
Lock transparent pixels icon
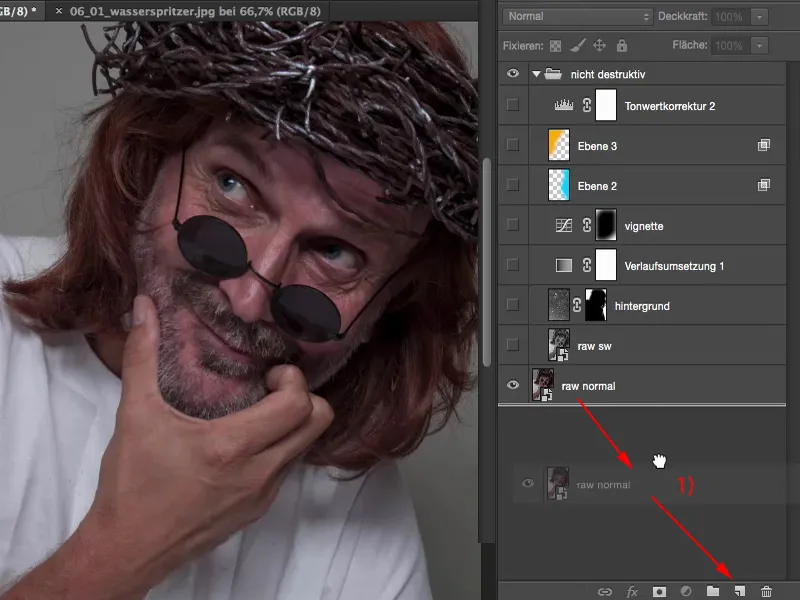(x=555, y=46)
